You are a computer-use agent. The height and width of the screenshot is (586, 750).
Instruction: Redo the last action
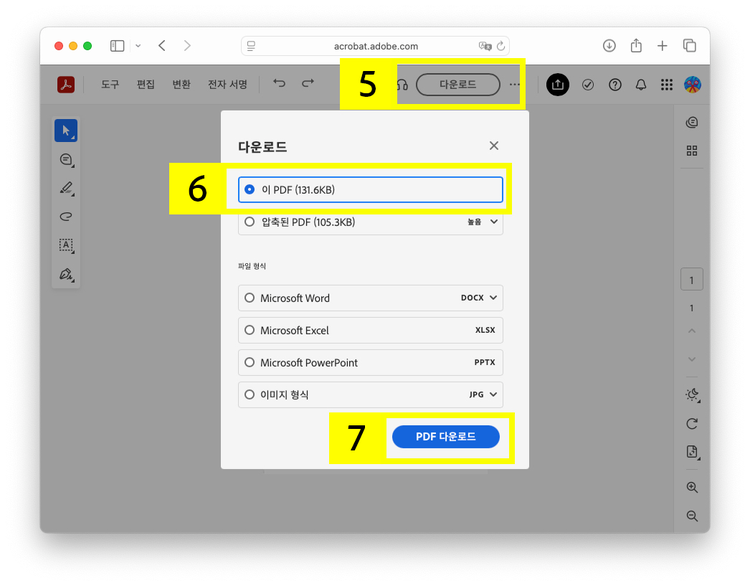pos(308,83)
